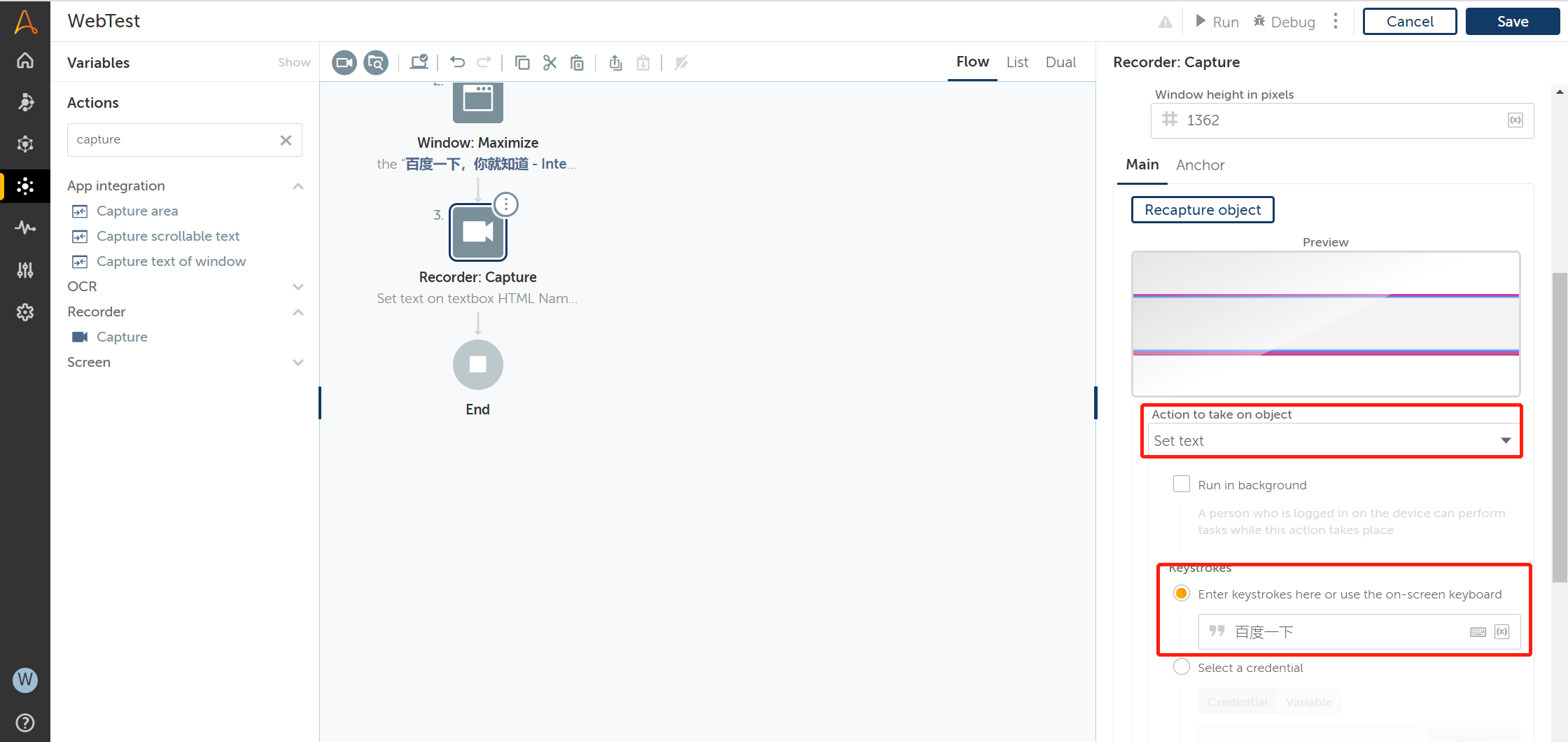Click the right panel collapse handle
Image resolution: width=1568 pixels, height=742 pixels.
[x=1095, y=402]
